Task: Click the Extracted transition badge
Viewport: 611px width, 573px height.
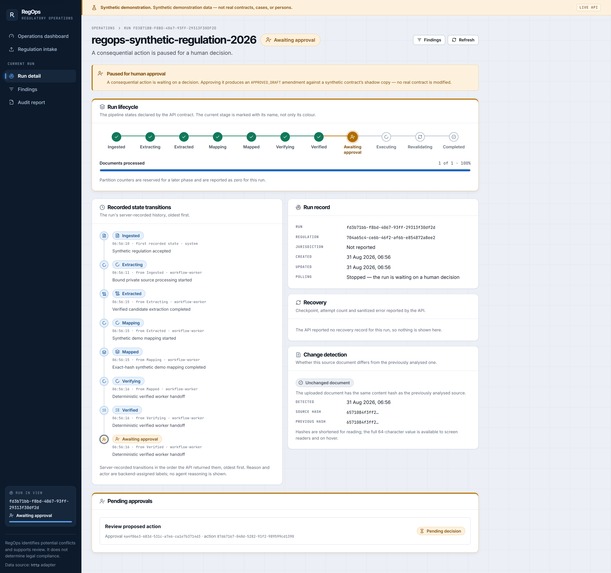Action: [129, 294]
